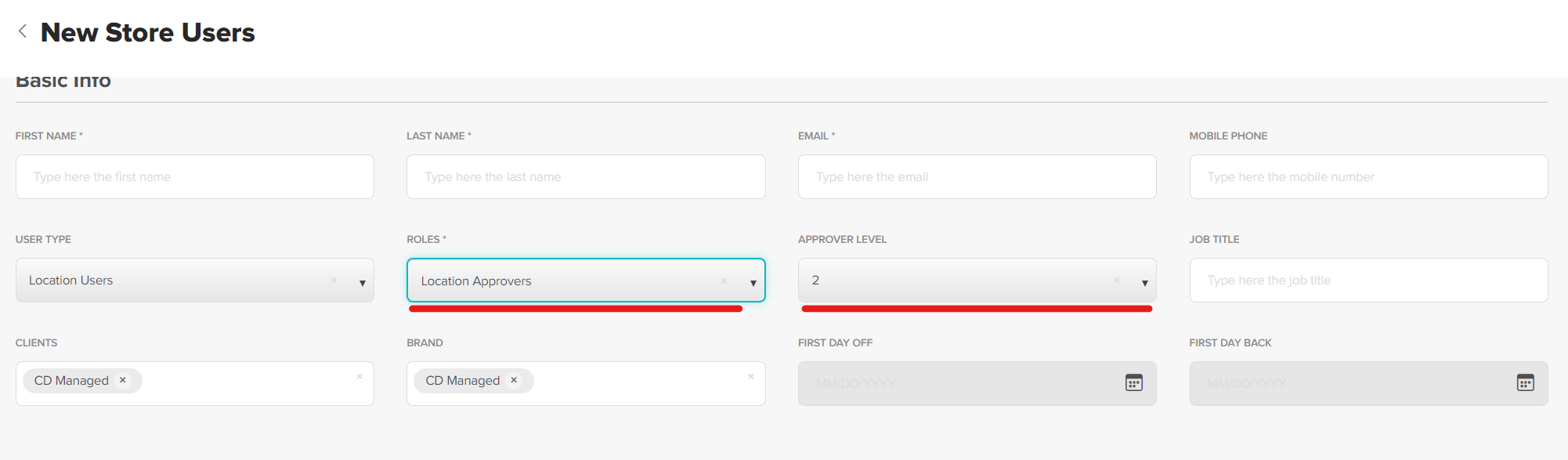This screenshot has width=1568, height=460.
Task: Focus the First Name text field
Action: click(x=194, y=177)
